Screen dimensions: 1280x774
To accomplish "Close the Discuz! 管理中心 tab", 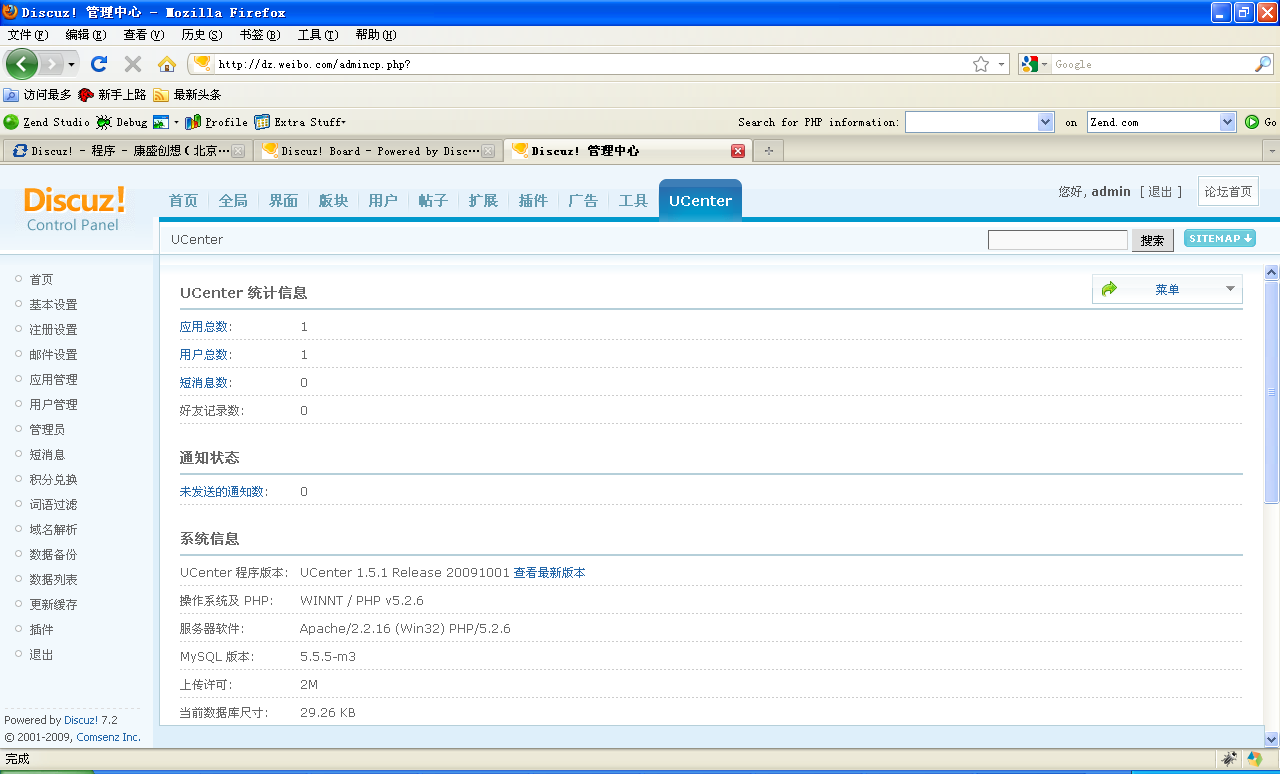I will tap(738, 151).
